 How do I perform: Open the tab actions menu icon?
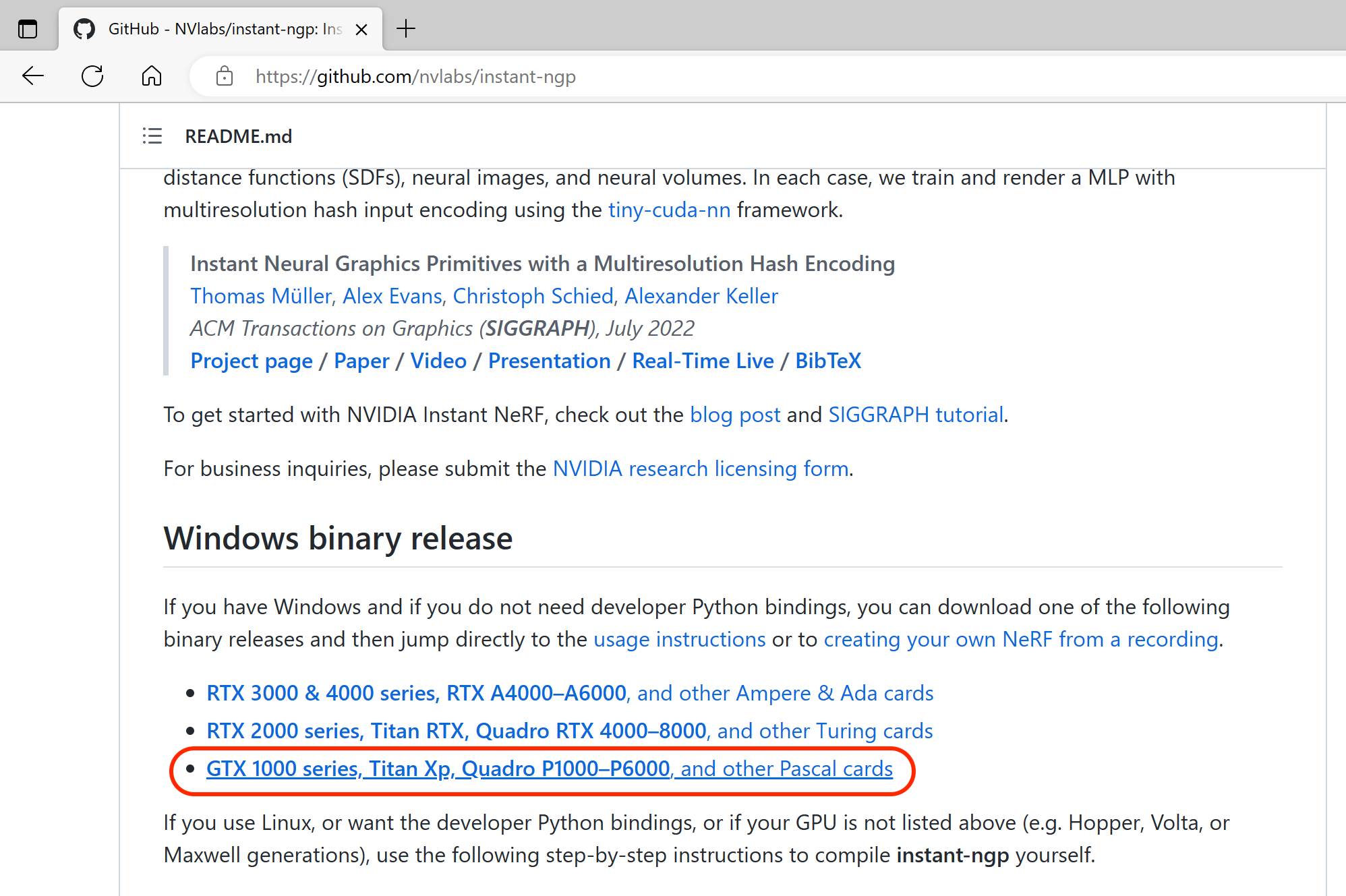28,29
